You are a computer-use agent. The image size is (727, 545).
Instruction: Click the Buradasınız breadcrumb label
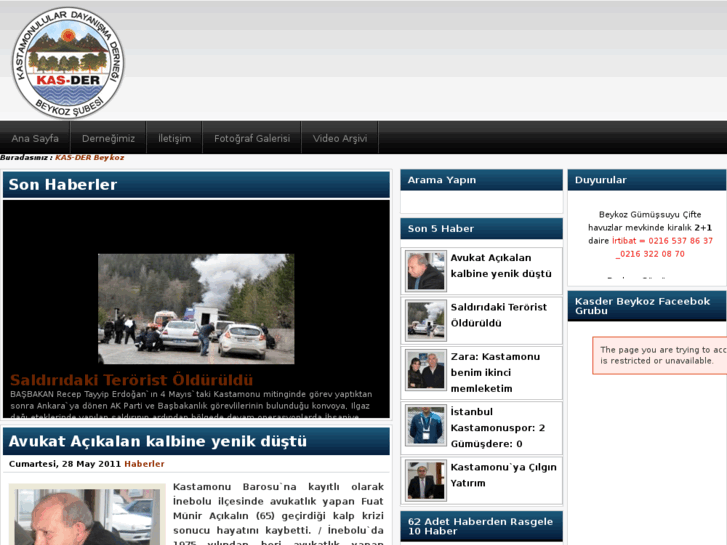[26, 158]
